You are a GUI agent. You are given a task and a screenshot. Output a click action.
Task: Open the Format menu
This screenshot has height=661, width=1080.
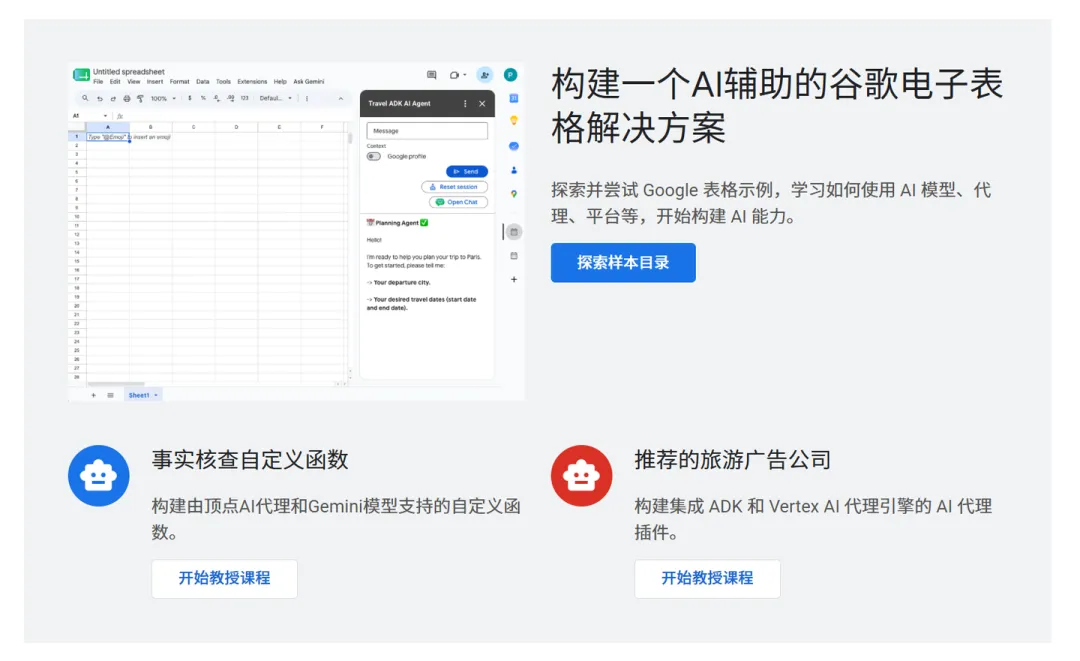tap(179, 82)
